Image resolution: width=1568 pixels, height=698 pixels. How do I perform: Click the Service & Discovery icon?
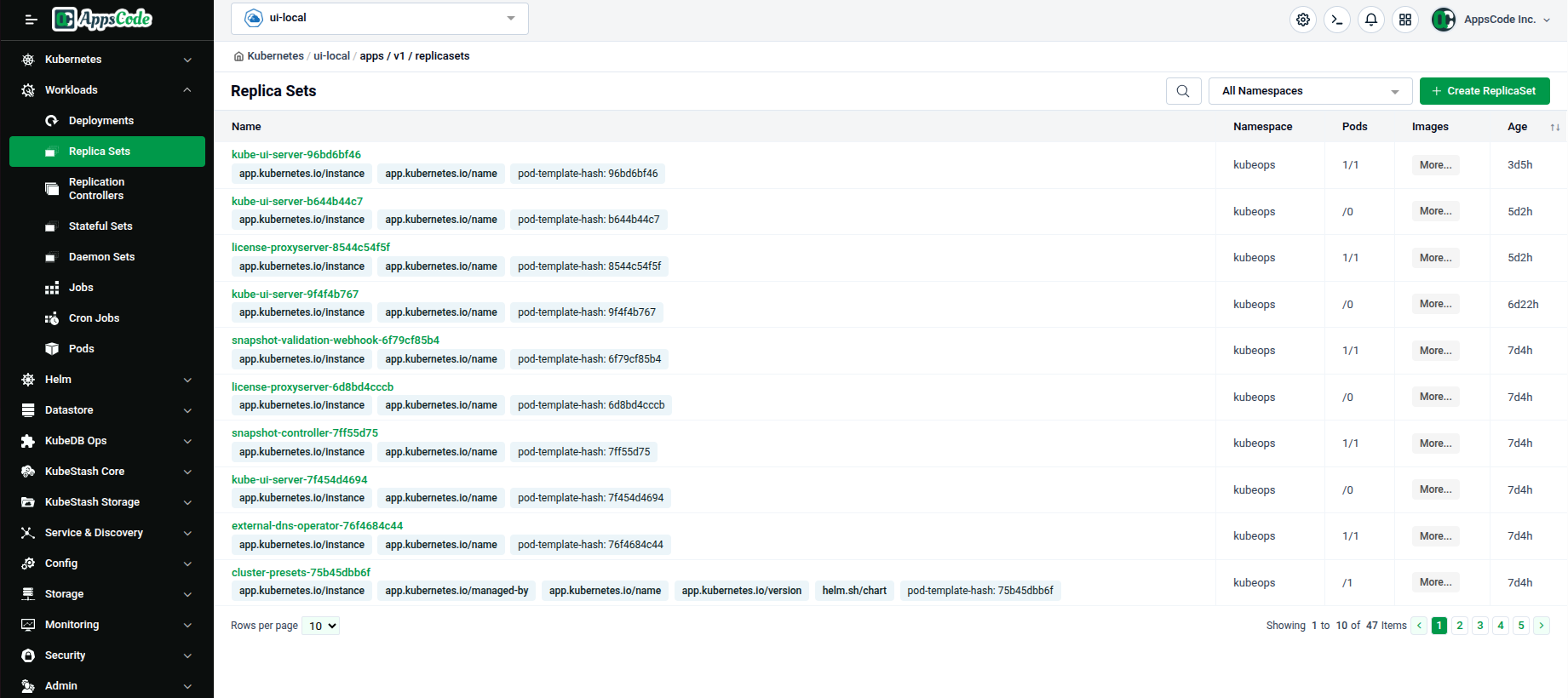pyautogui.click(x=28, y=533)
